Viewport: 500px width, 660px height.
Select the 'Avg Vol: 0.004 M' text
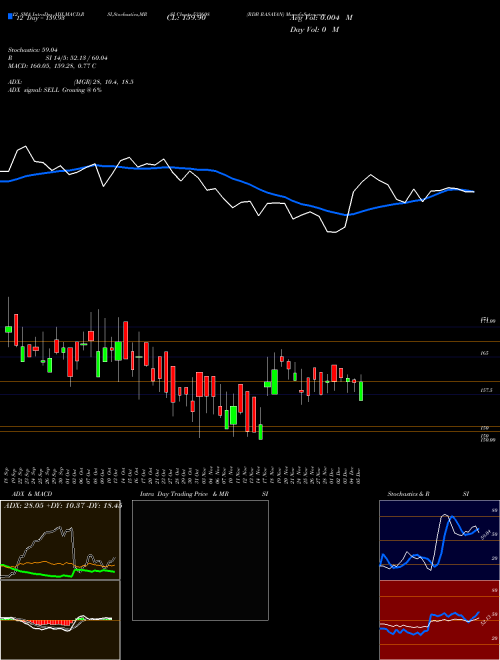(321, 18)
